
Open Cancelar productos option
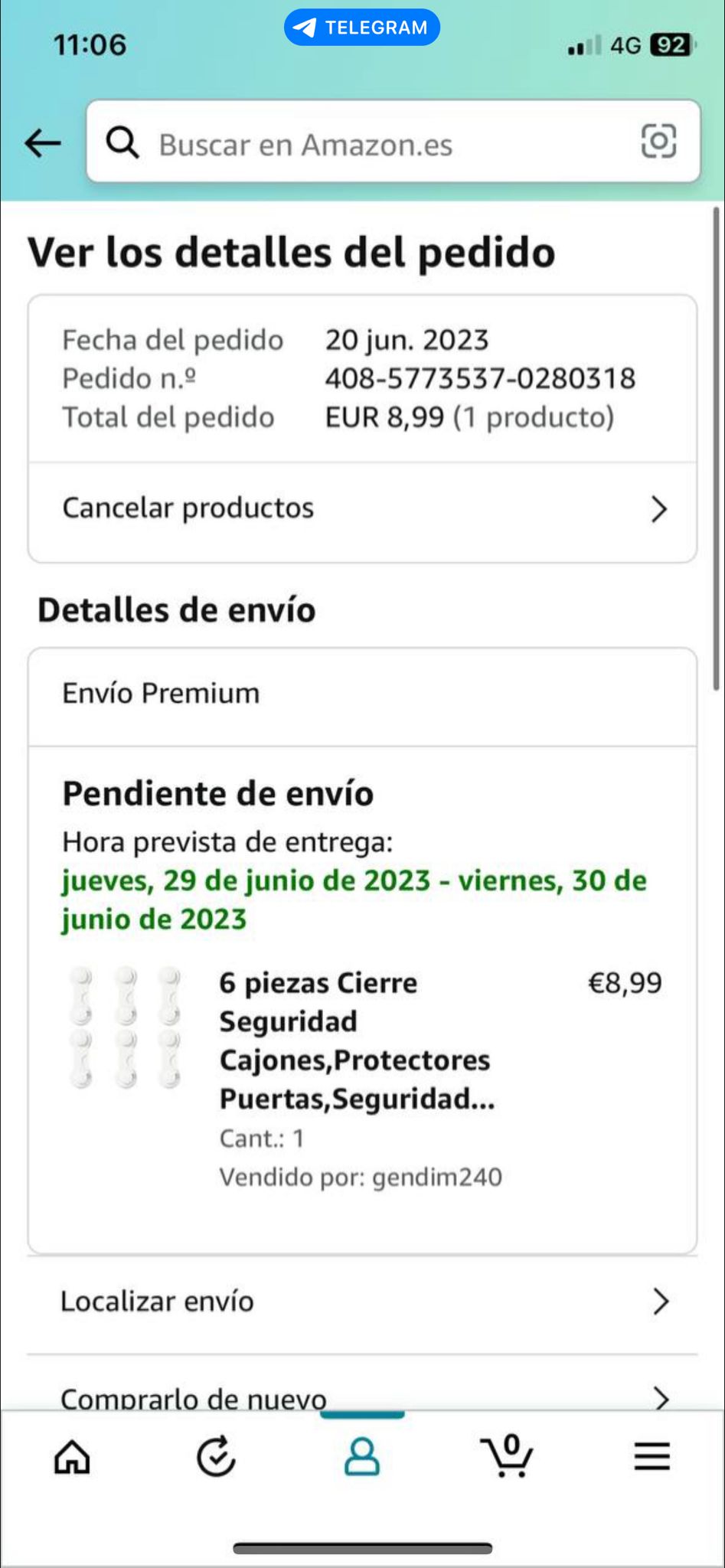point(188,508)
